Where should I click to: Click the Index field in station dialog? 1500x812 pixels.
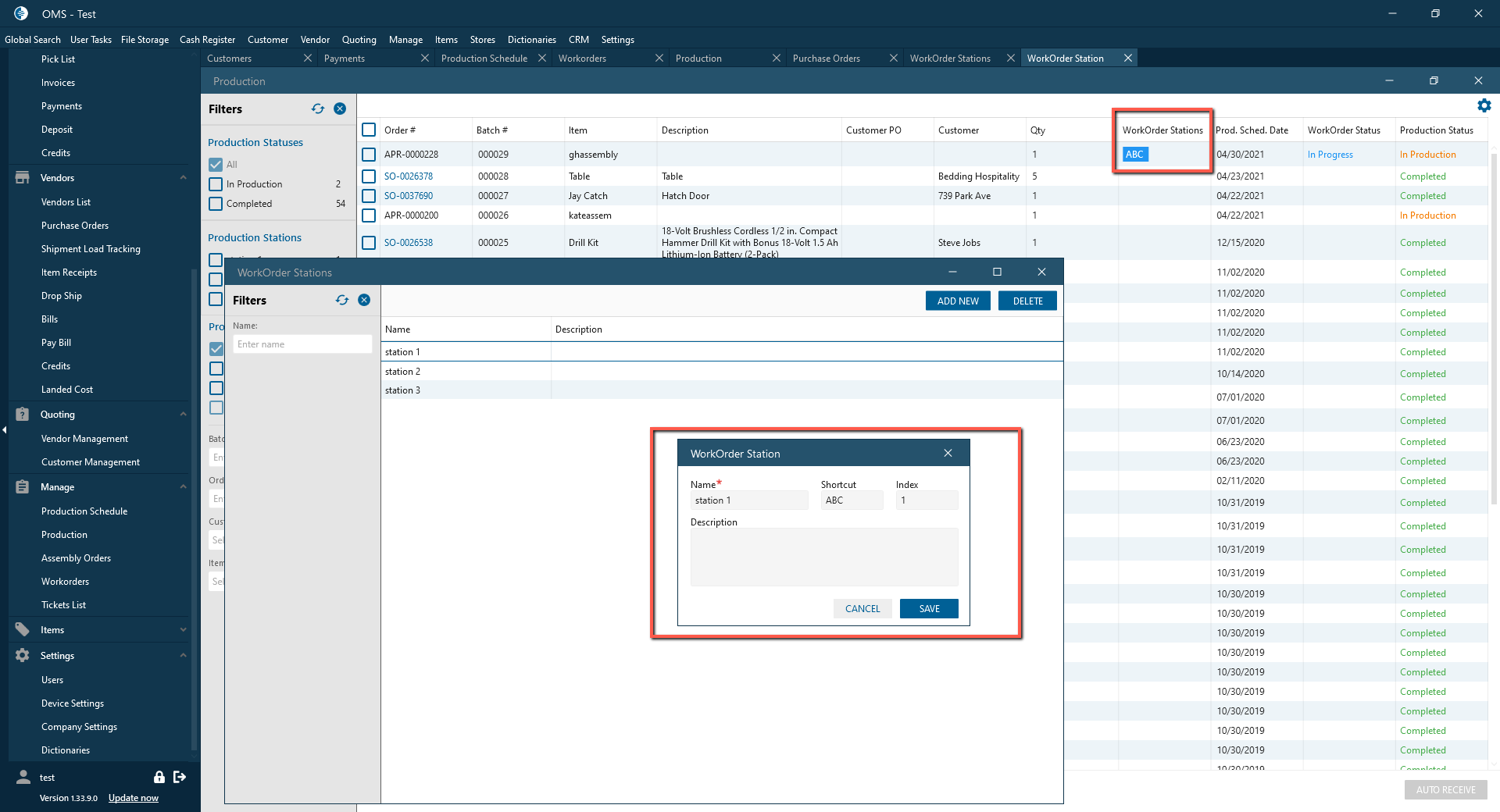pyautogui.click(x=927, y=500)
